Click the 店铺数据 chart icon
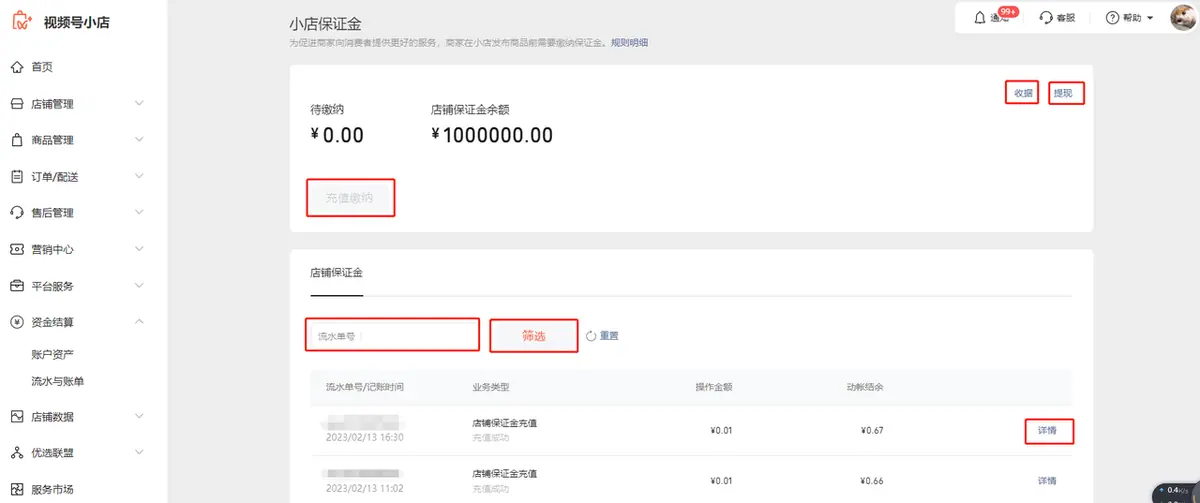 click(17, 416)
